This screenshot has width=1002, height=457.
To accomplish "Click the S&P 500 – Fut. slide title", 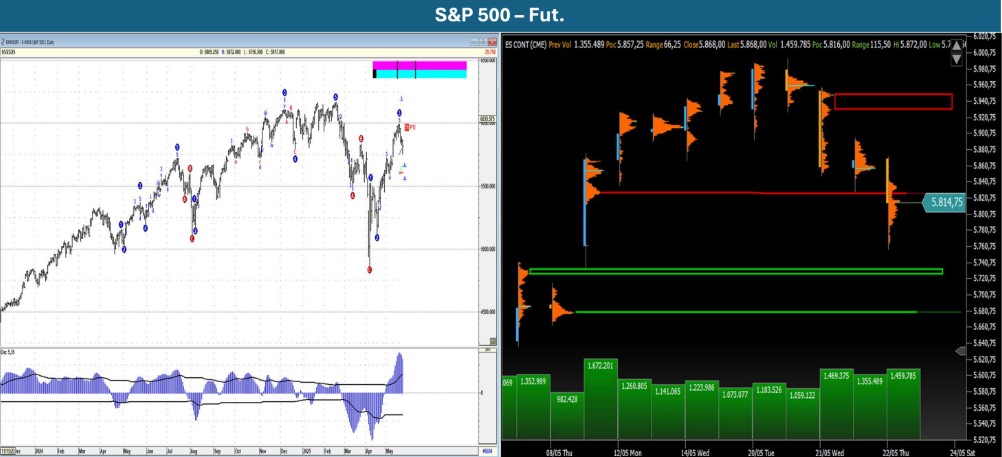I will [501, 15].
